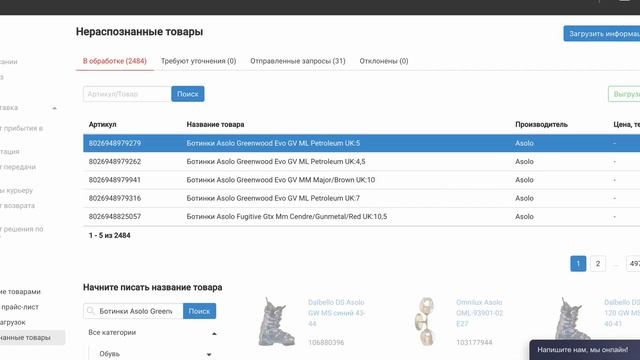Click 'Ботинки Asolo Greenwood Evo GV ML Petroleum UK:7'
640x360 pixels.
click(273, 198)
